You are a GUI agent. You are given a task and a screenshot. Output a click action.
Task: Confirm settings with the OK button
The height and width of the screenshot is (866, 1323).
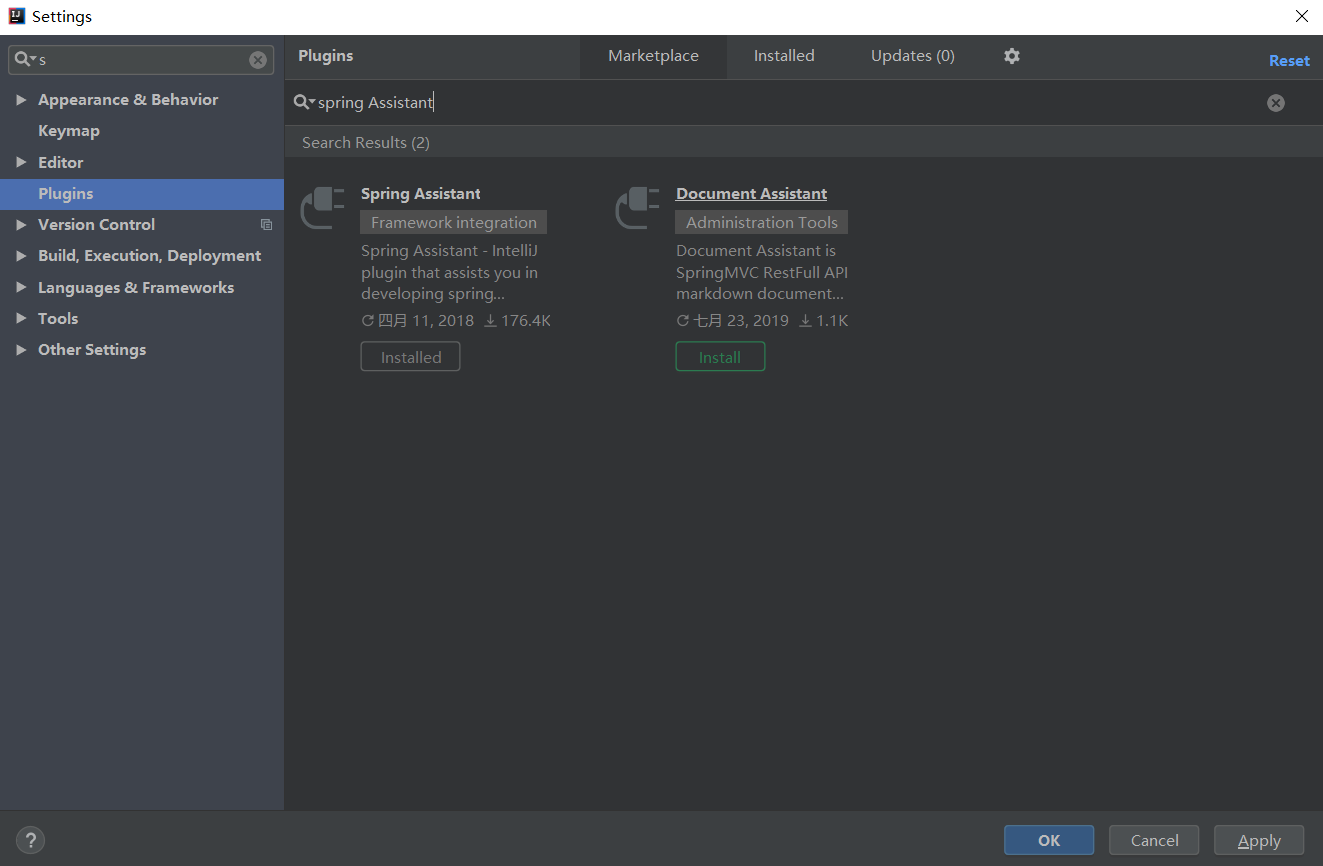pos(1049,840)
